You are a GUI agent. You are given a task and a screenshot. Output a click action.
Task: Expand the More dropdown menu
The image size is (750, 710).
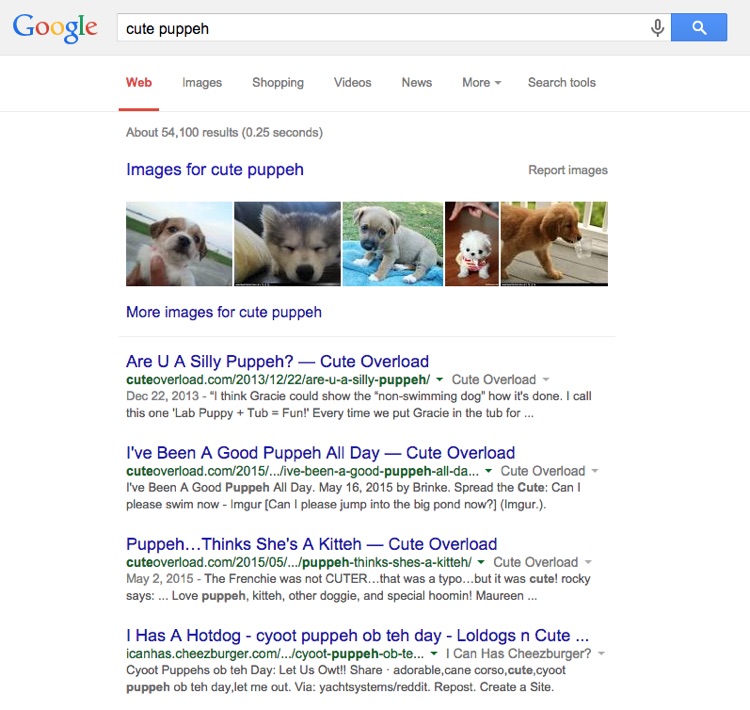click(x=481, y=82)
